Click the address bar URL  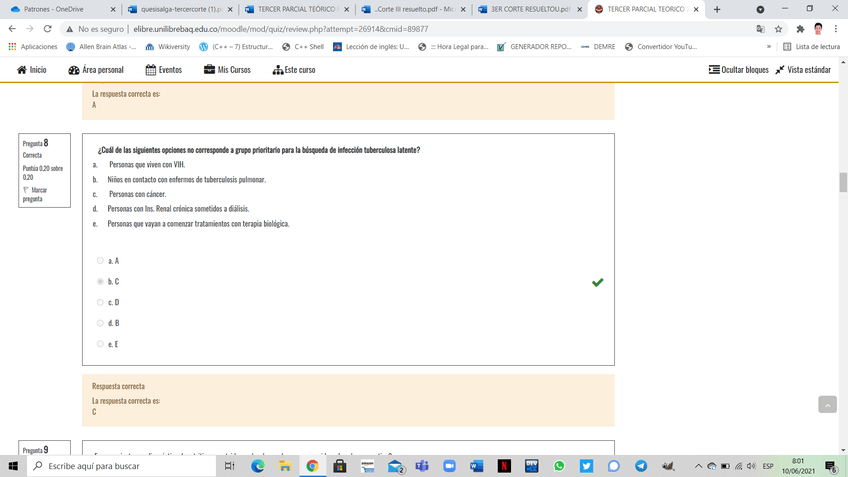coord(281,29)
